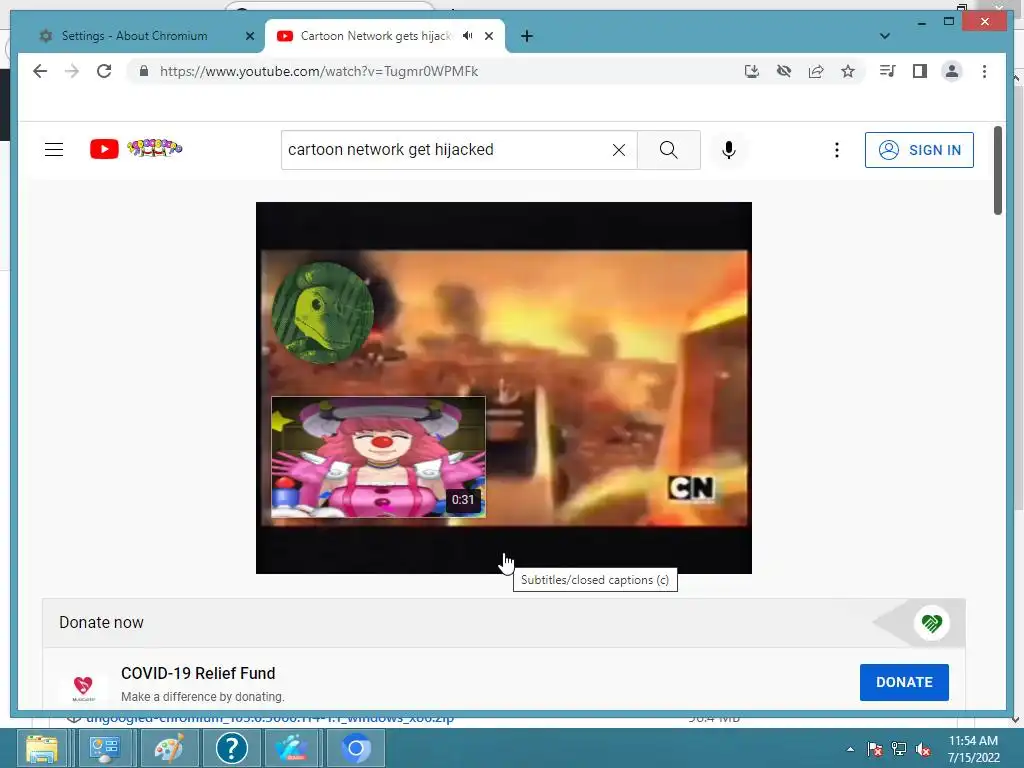
Task: Launch Paint from the taskbar
Action: pos(168,748)
